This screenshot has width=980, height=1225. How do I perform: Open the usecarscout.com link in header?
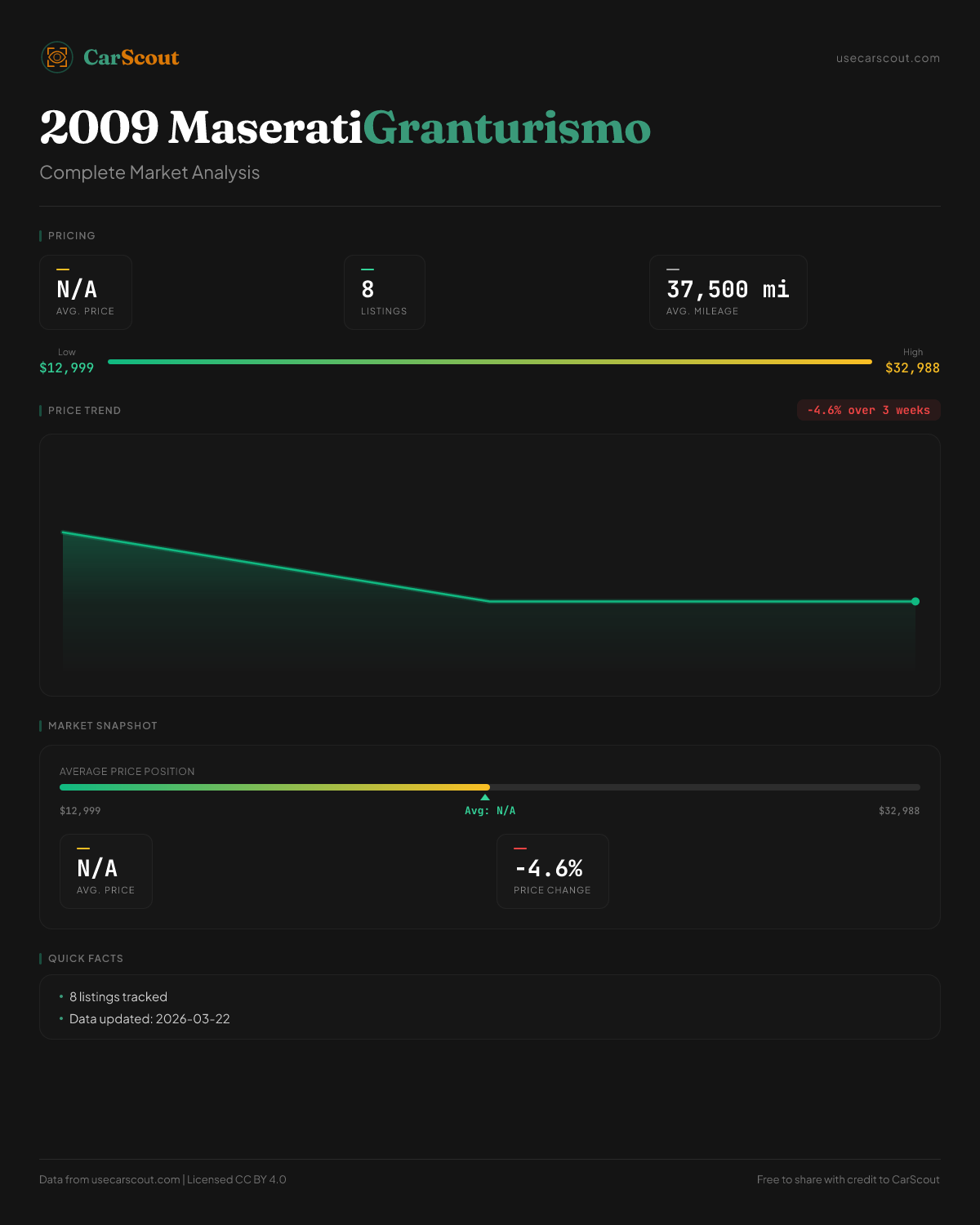point(888,58)
